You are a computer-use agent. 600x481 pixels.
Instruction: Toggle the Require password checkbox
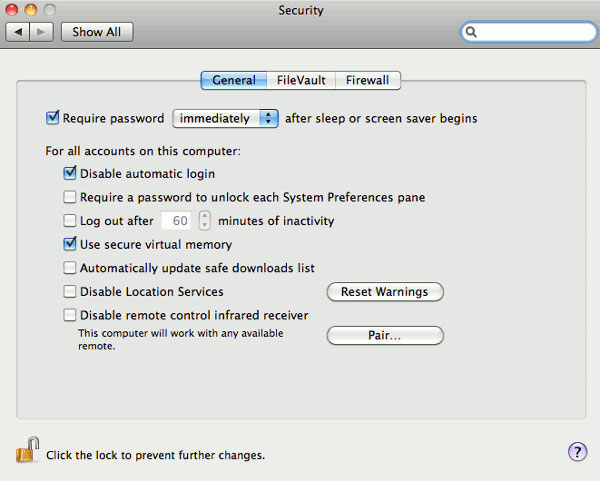[x=53, y=118]
